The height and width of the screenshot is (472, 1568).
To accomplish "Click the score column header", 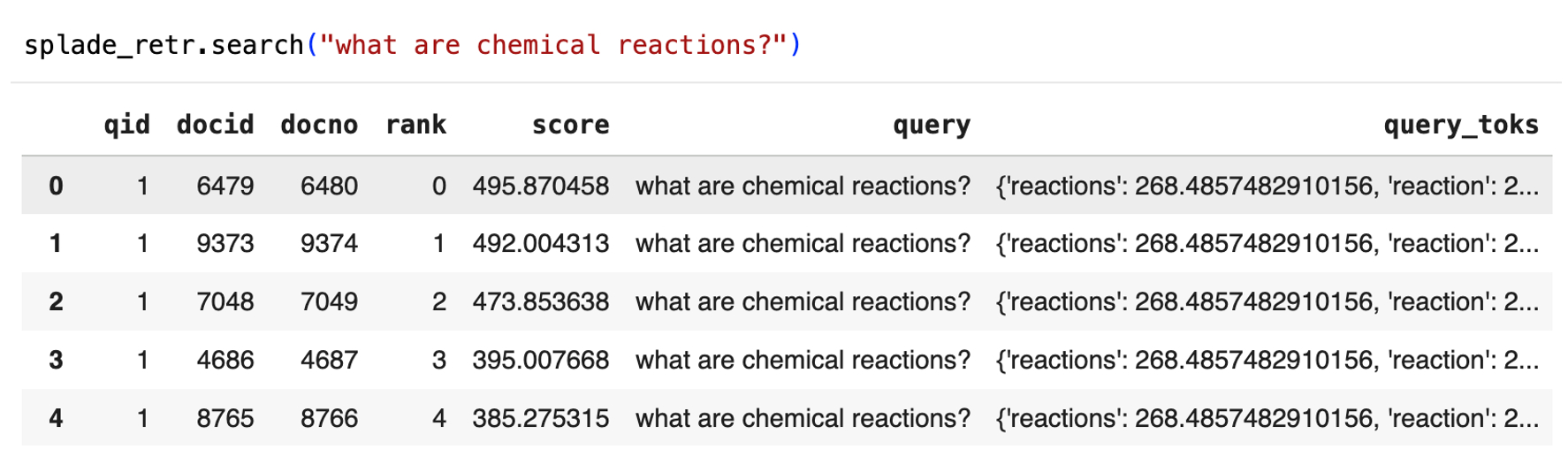I will [x=570, y=126].
